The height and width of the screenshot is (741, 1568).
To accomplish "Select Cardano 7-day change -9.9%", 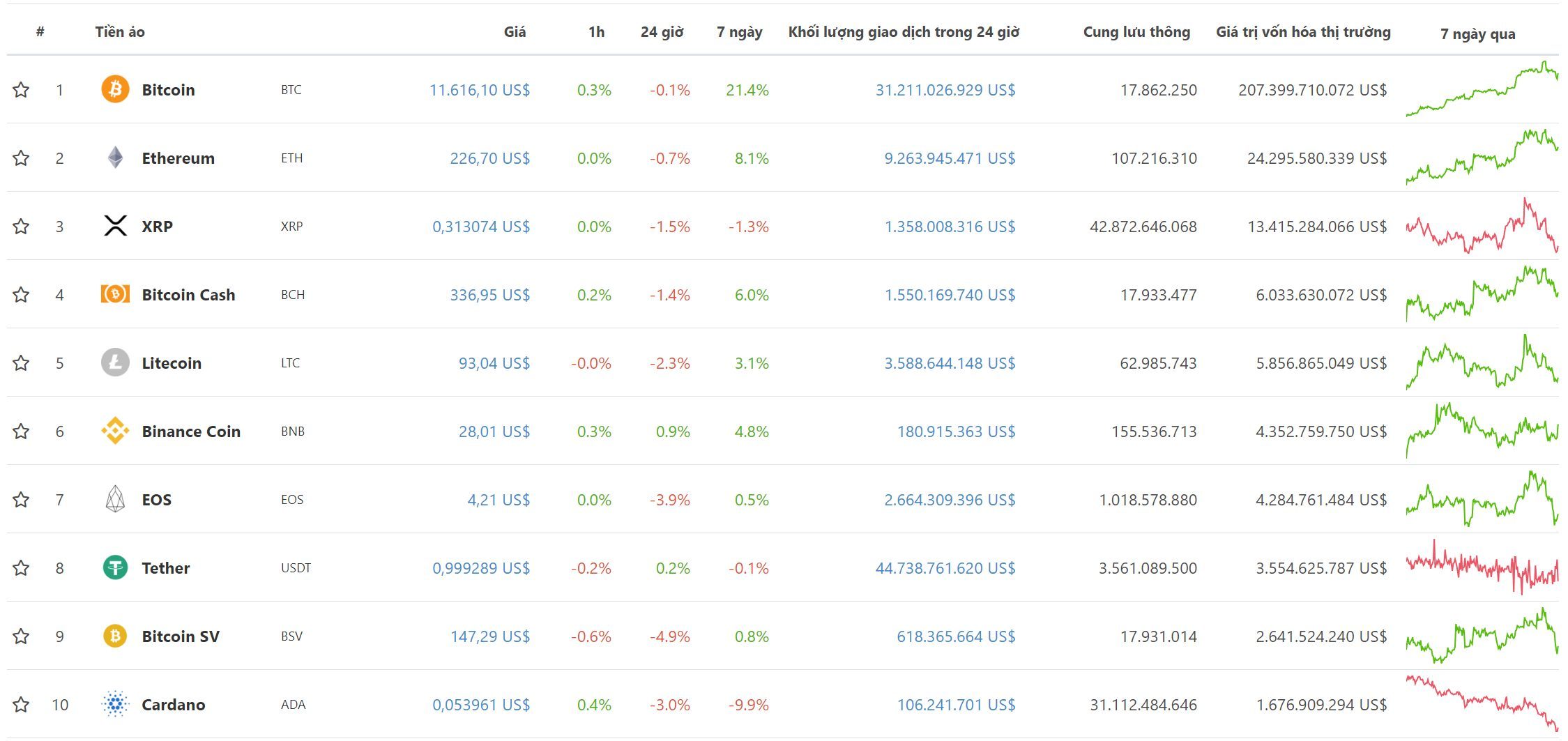I will coord(748,704).
